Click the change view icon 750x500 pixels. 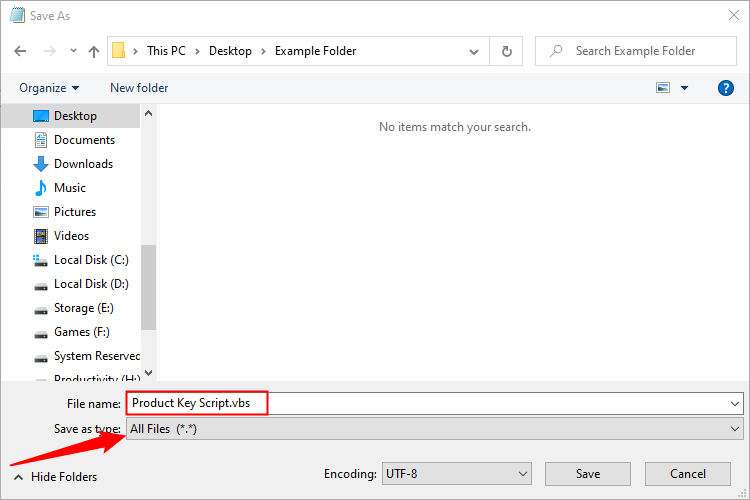click(x=662, y=88)
